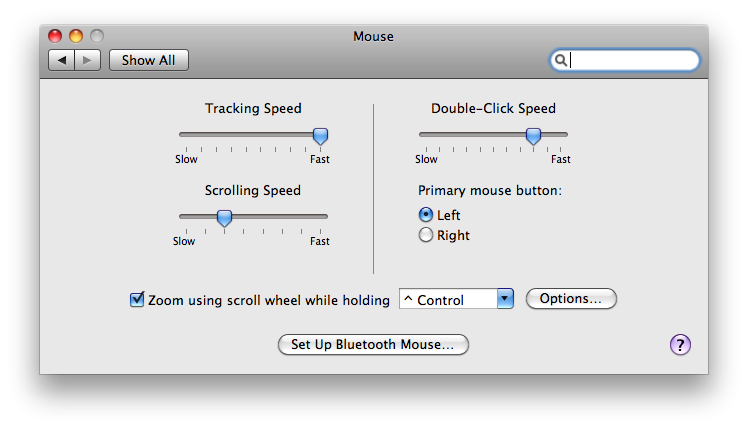This screenshot has height=429, width=748.
Task: Select Left as primary mouse button
Action: pos(426,215)
